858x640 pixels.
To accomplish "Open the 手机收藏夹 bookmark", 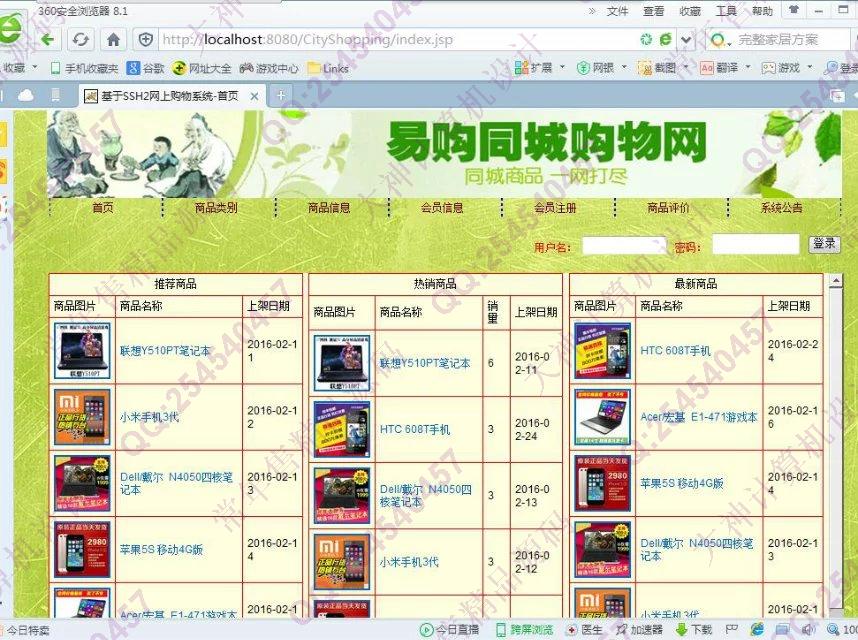I will [84, 68].
